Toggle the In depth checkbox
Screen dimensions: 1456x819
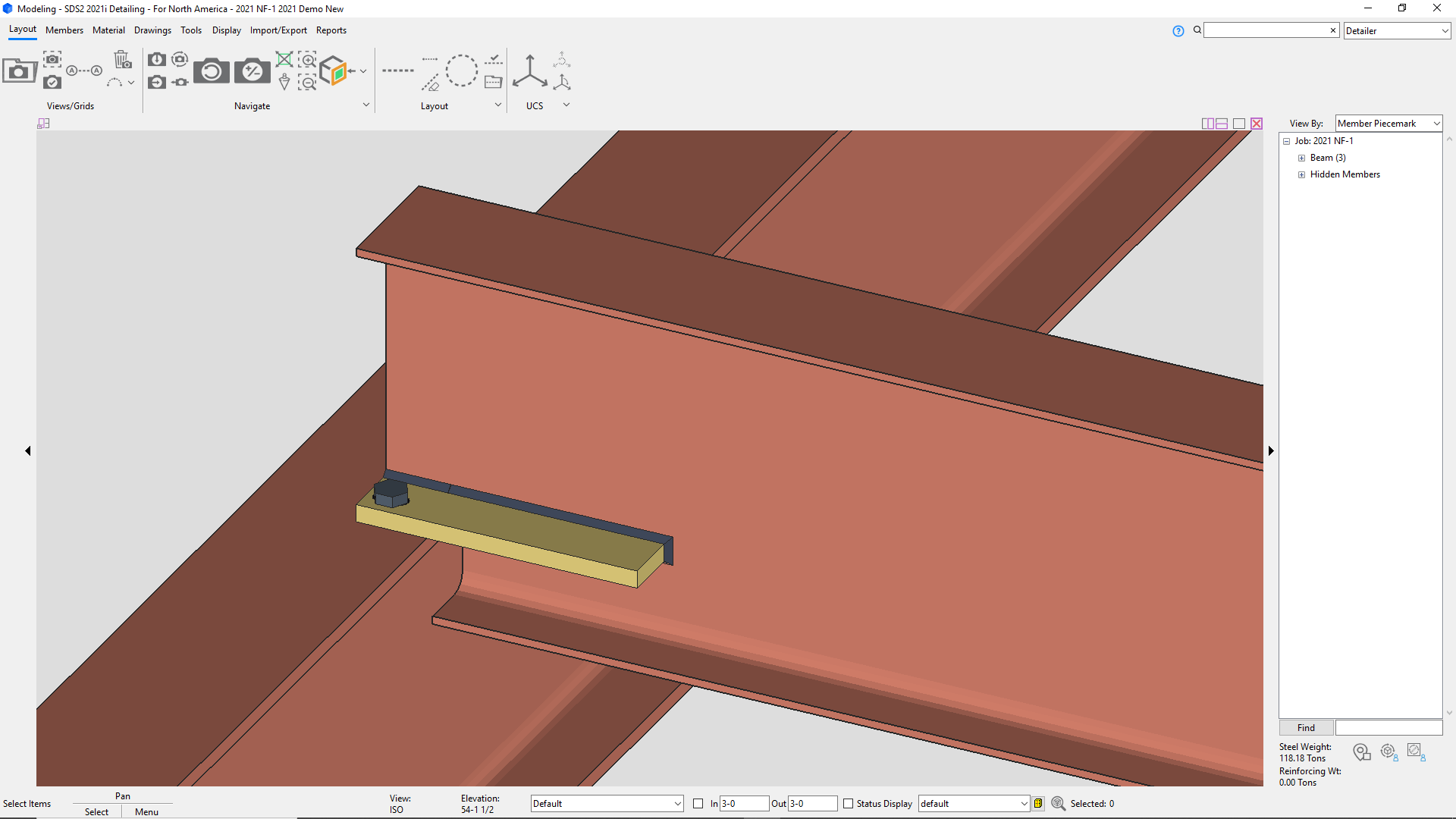click(698, 803)
